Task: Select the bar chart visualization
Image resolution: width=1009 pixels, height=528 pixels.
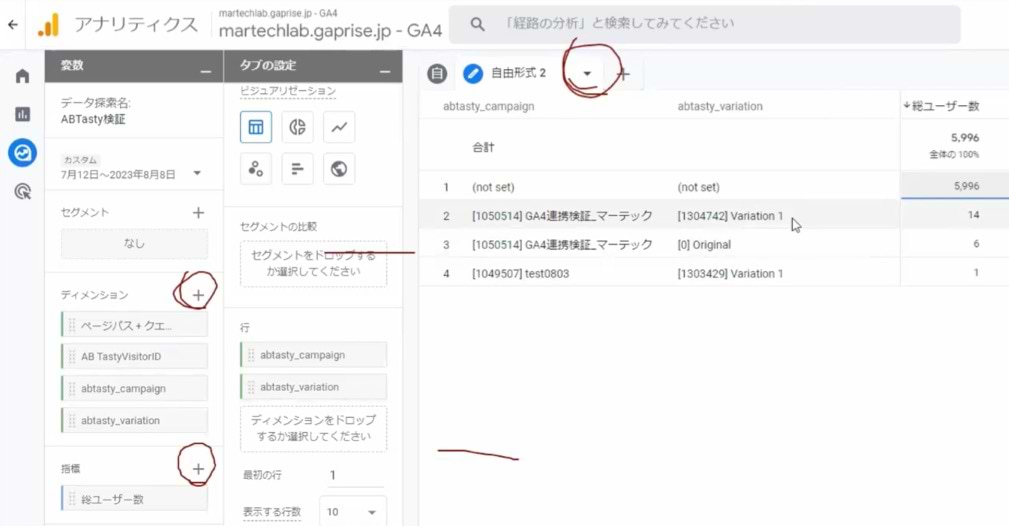Action: (x=297, y=168)
